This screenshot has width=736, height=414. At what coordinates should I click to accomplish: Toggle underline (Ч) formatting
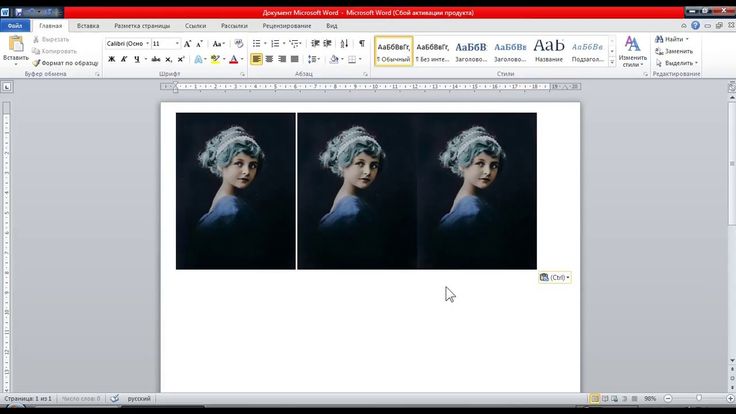pyautogui.click(x=137, y=59)
